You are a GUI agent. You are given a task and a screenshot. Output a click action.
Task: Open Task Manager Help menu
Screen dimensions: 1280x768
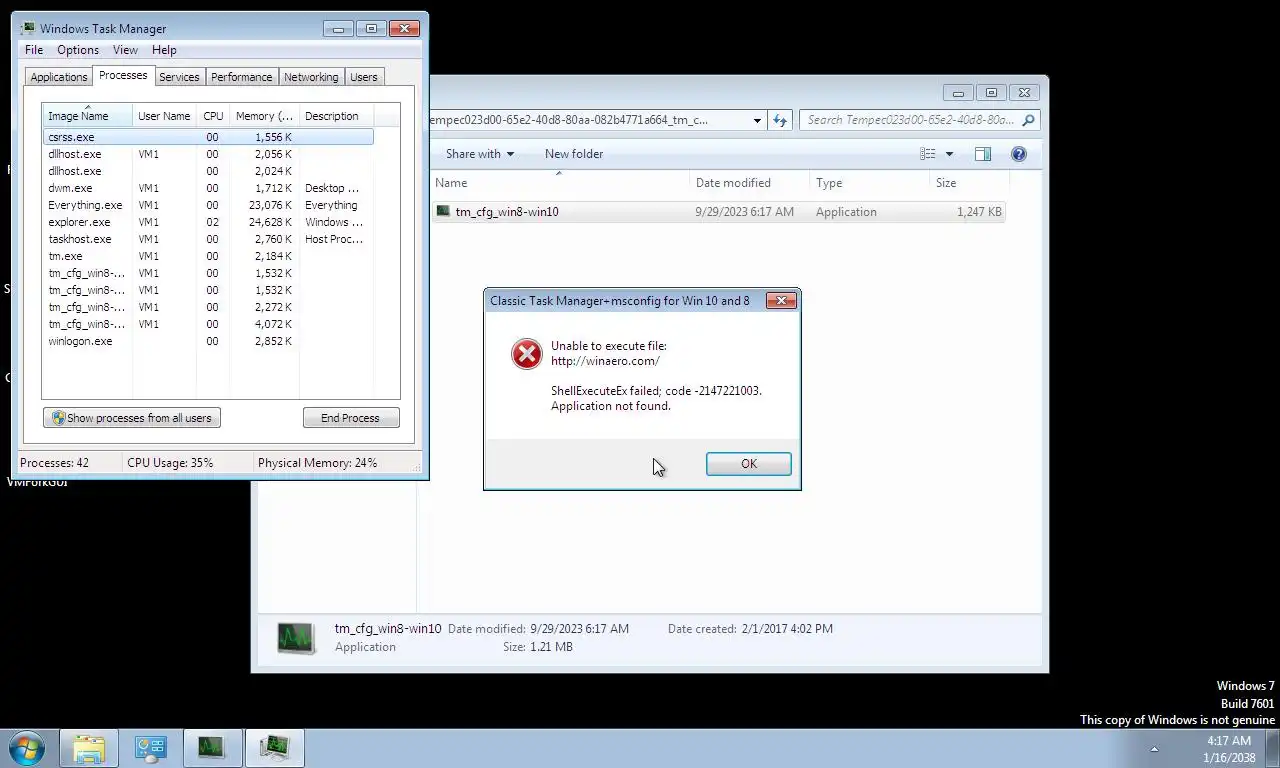pos(164,50)
